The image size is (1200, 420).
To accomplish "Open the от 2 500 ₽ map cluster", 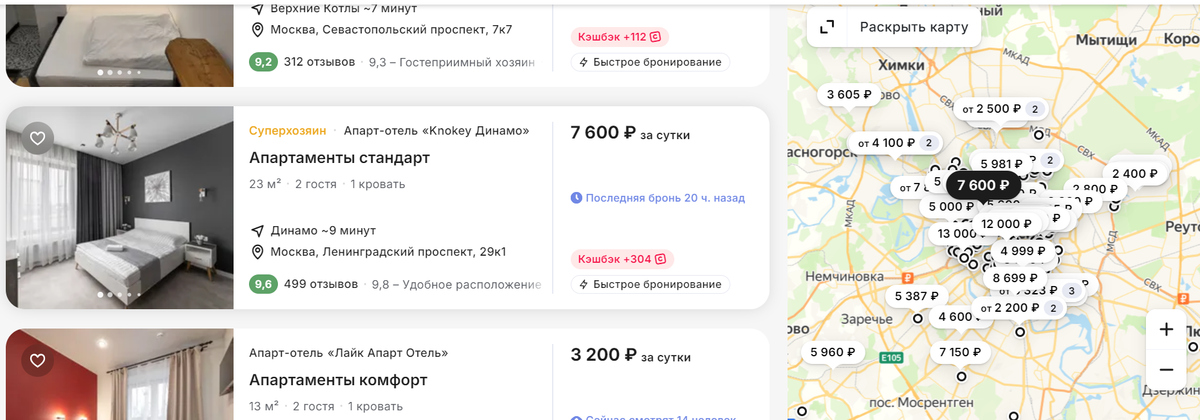I will pos(998,108).
